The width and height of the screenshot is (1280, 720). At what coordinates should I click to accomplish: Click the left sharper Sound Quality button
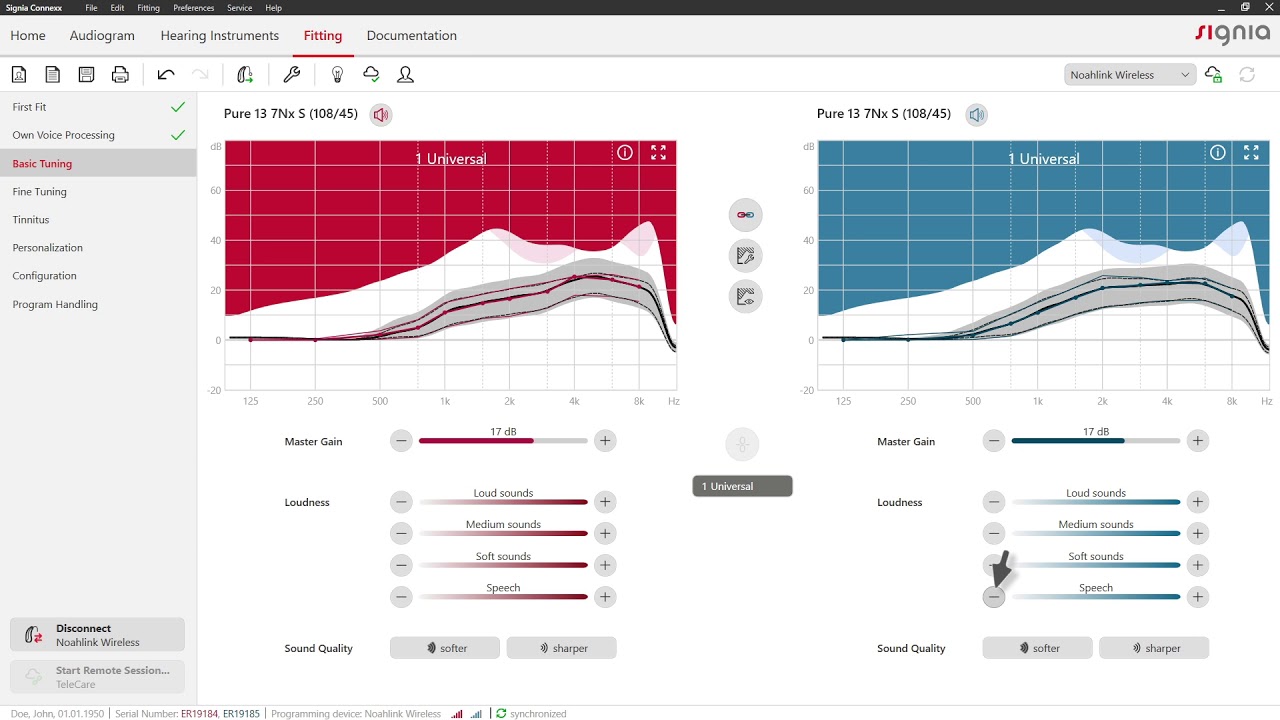click(561, 648)
